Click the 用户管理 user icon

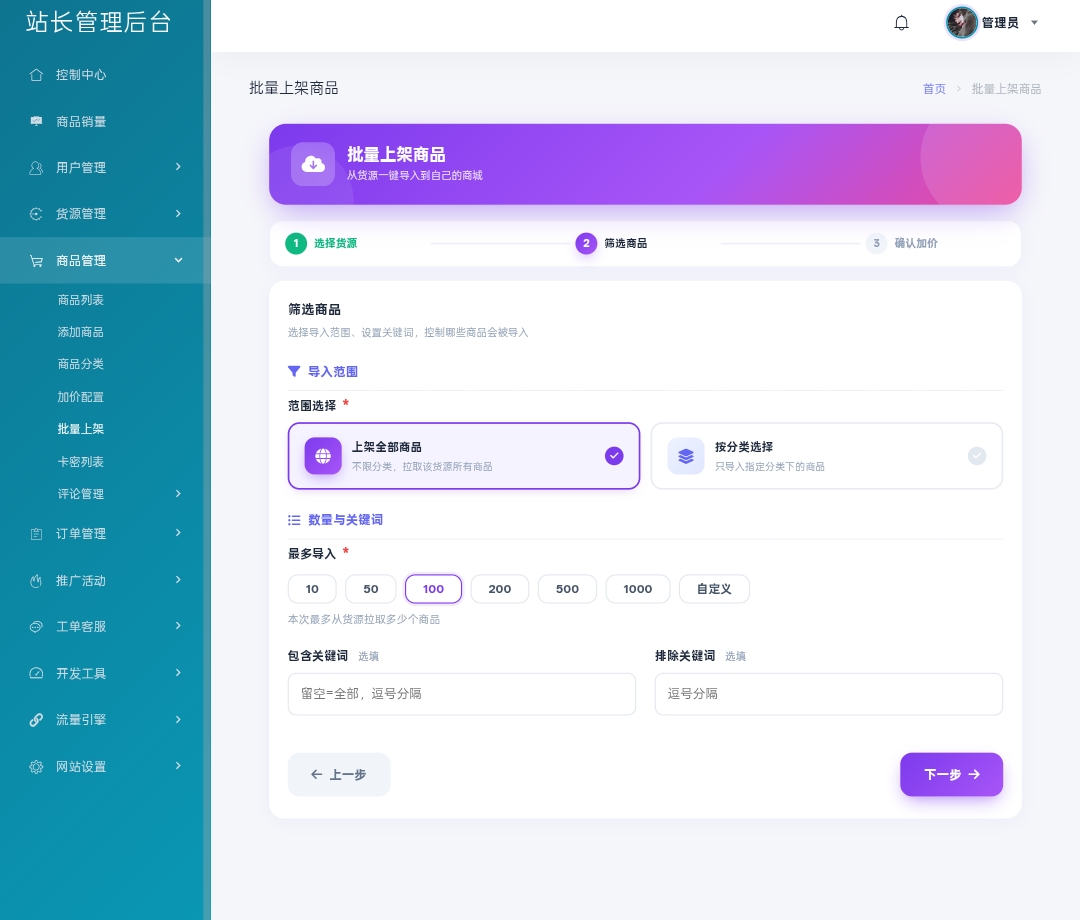pyautogui.click(x=37, y=167)
